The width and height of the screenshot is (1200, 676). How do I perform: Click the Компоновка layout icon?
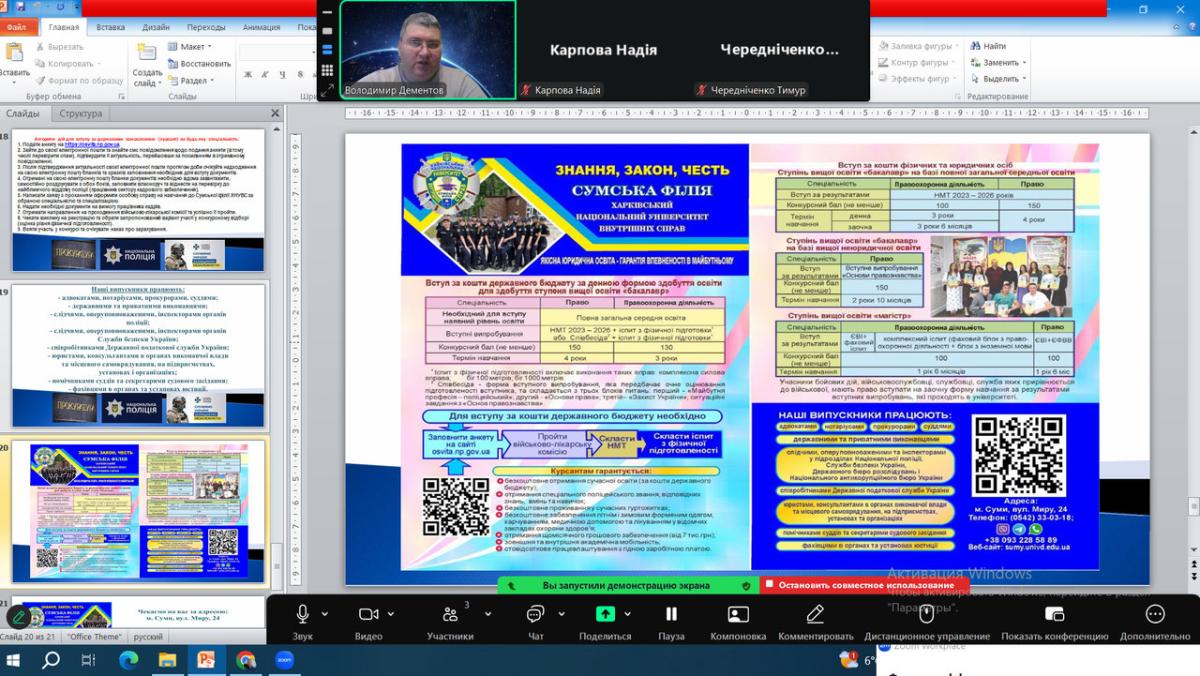738,614
